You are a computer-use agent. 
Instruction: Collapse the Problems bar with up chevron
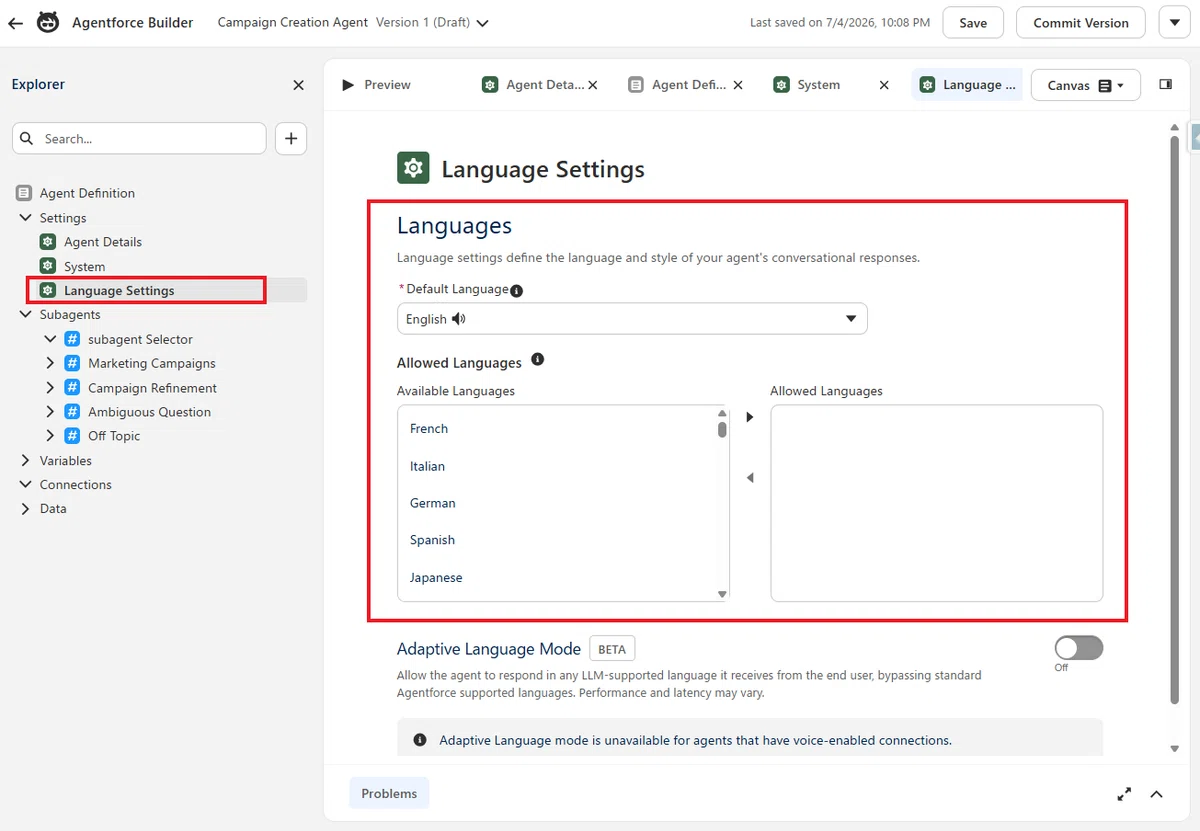point(1157,794)
